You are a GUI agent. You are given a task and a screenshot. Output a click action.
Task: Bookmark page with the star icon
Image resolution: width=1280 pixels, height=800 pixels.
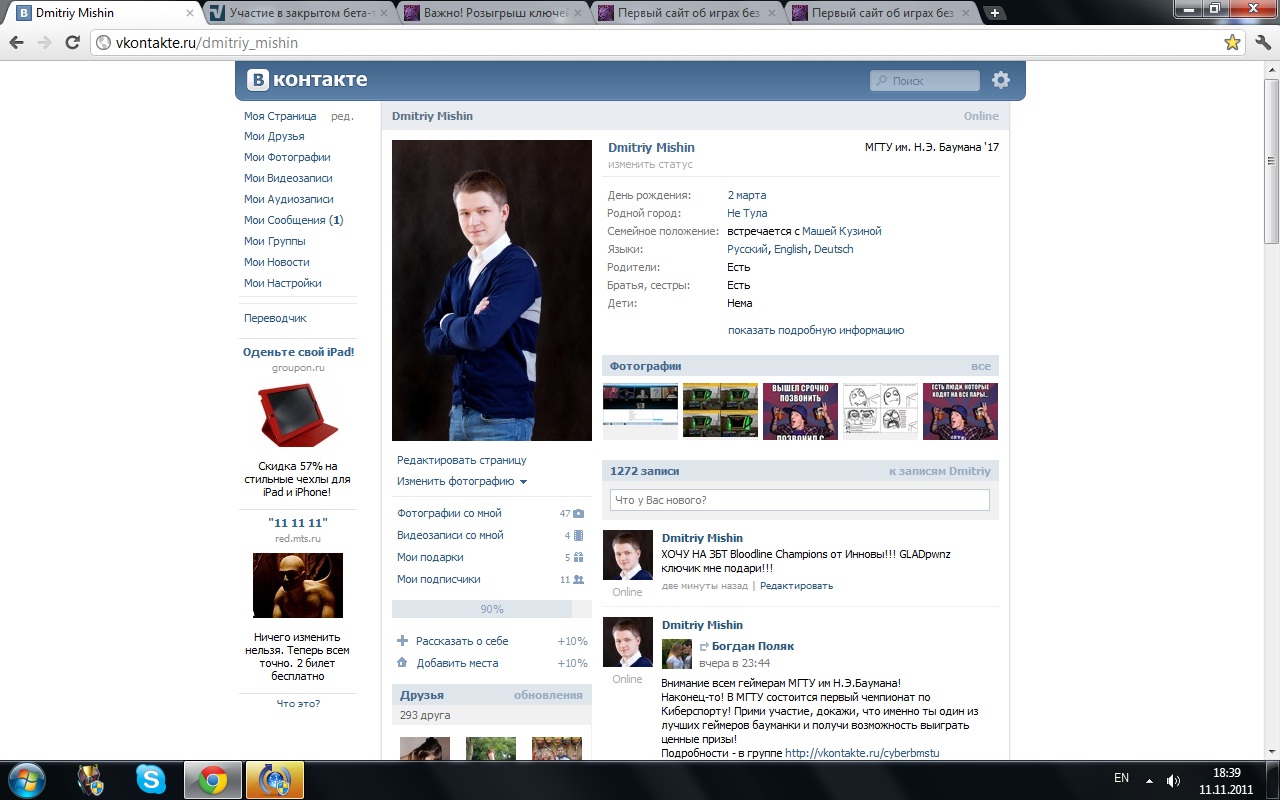pos(1232,43)
